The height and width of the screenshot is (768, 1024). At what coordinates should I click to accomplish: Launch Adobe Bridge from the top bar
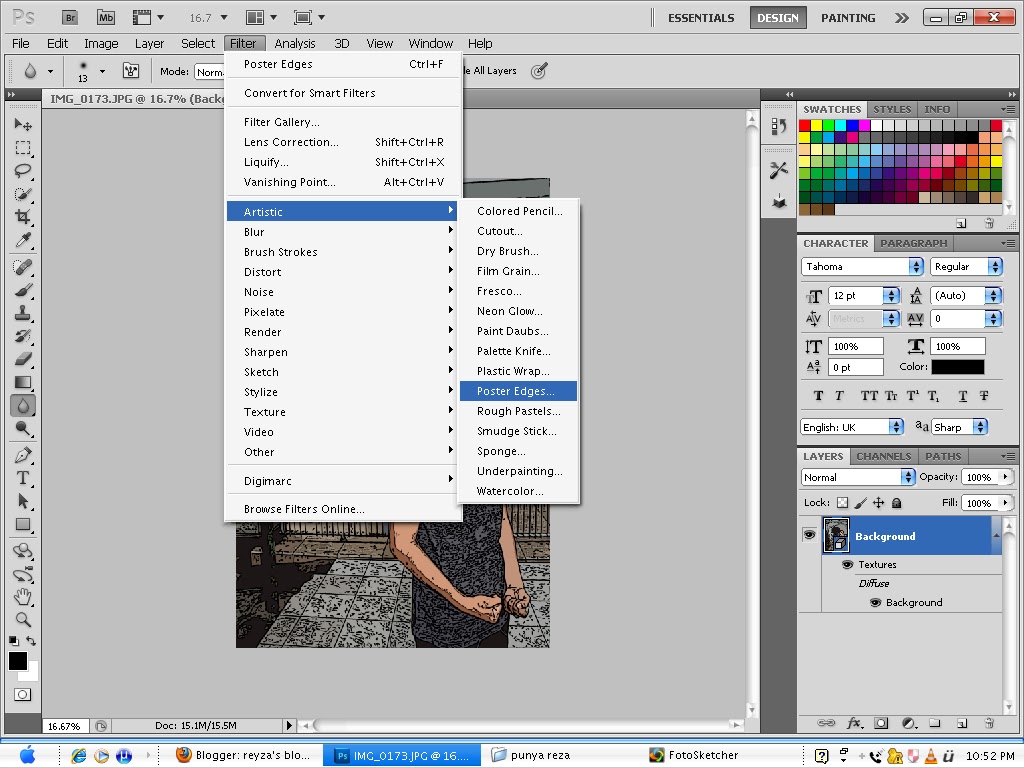click(x=71, y=18)
